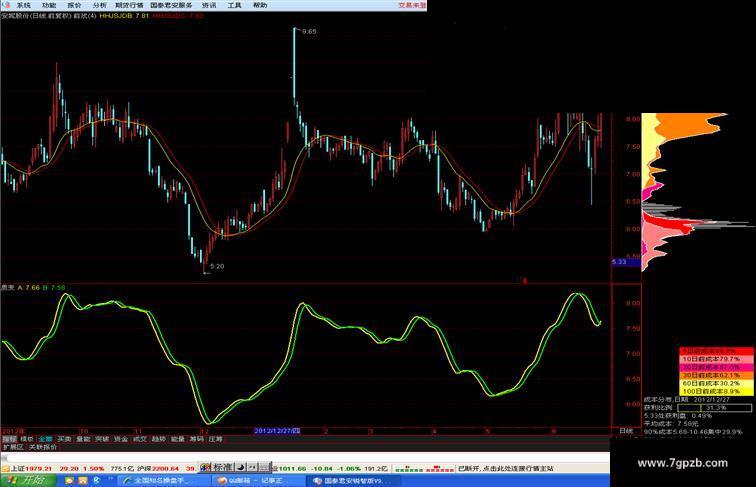Switch to QQ邮箱 taskbar window
756x487 pixels.
coord(259,481)
